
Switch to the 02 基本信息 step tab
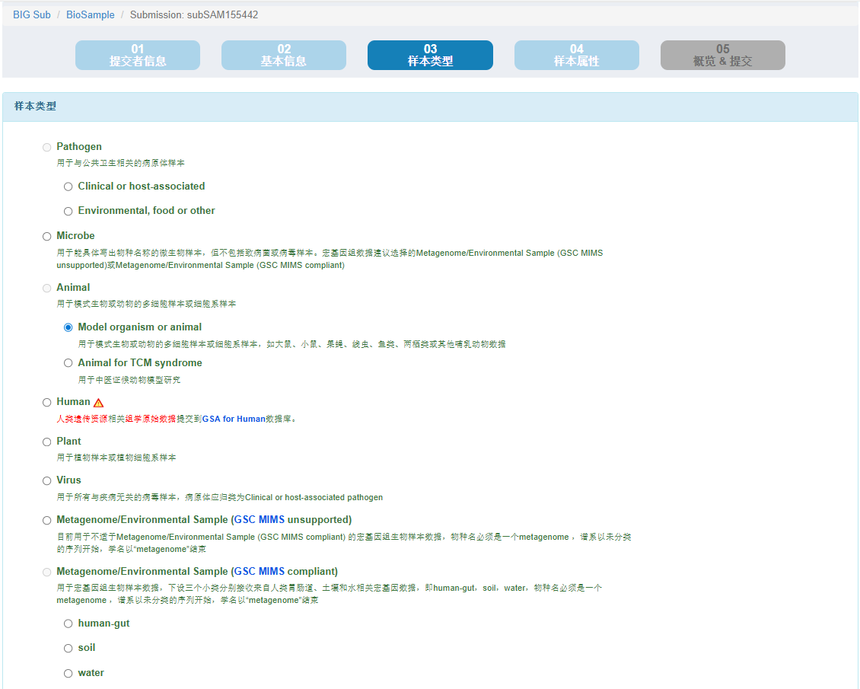pyautogui.click(x=283, y=55)
